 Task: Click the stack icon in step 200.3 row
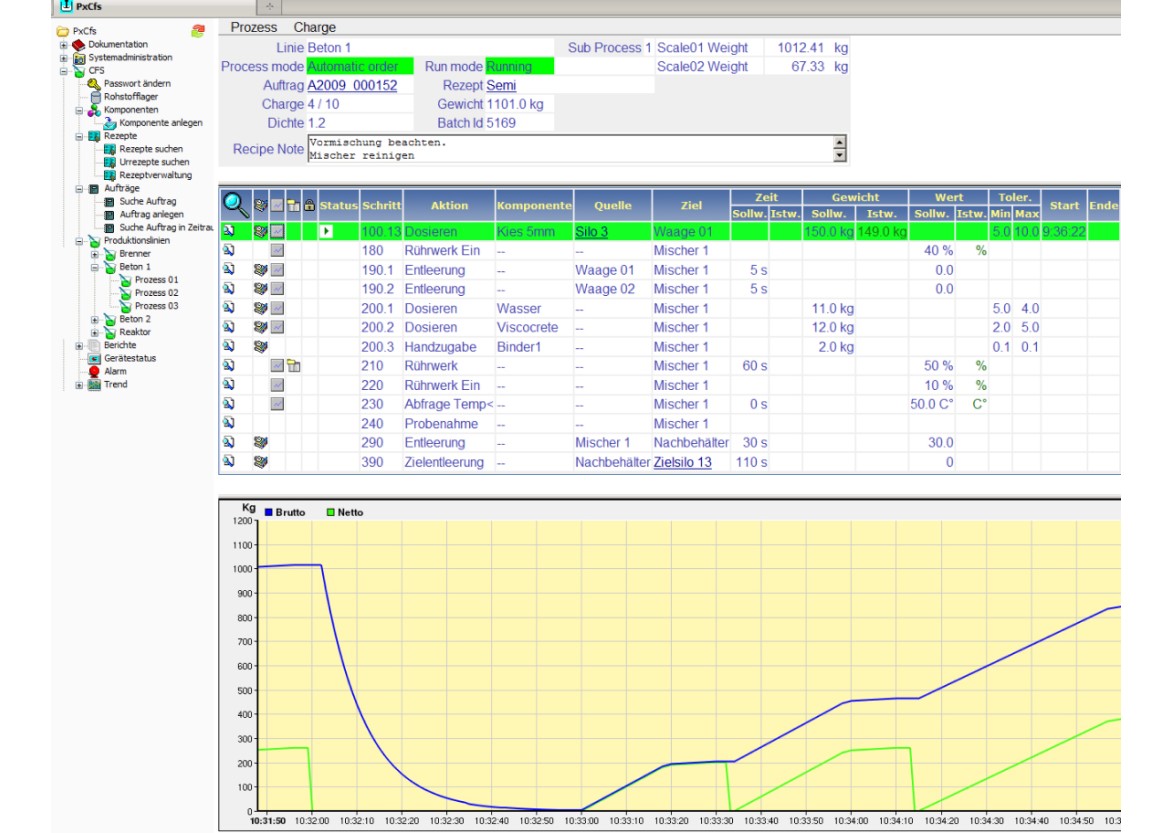[x=260, y=347]
